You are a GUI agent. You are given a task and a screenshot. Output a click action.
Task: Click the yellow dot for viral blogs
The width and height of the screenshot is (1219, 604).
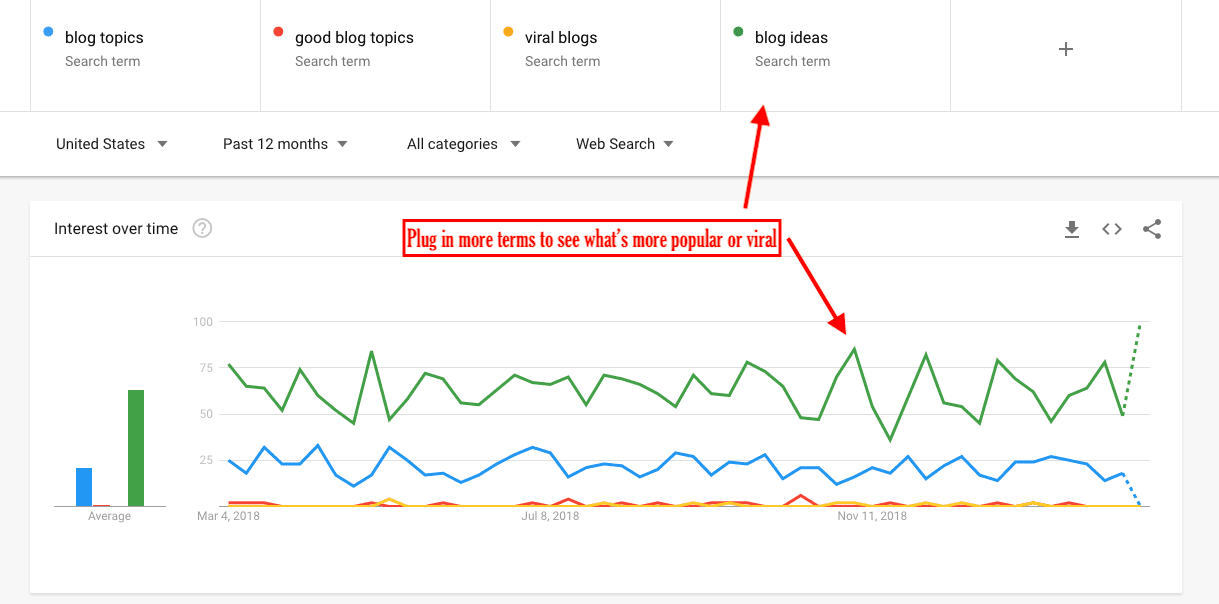point(508,32)
